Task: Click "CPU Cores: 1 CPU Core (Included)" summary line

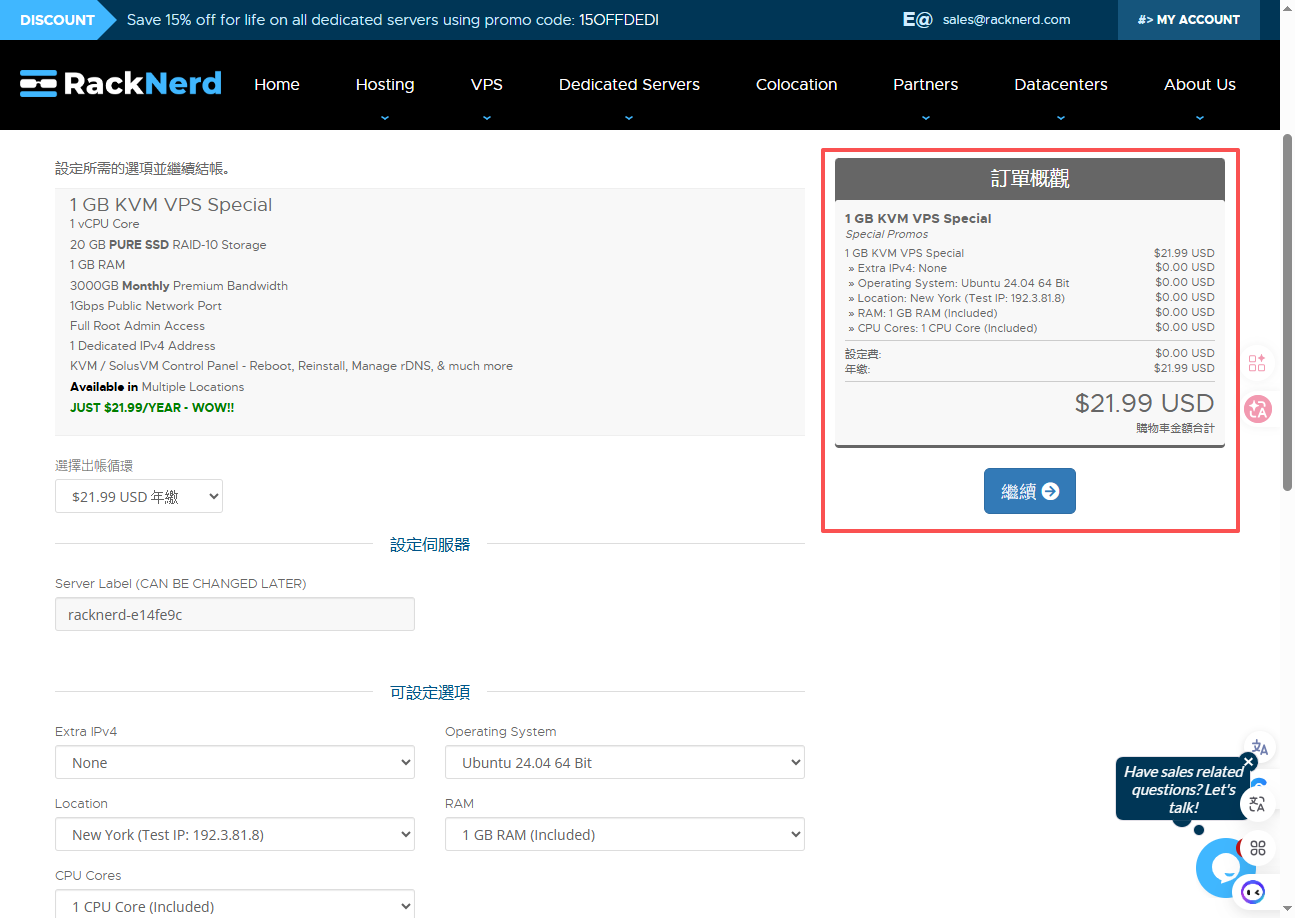Action: [x=943, y=328]
